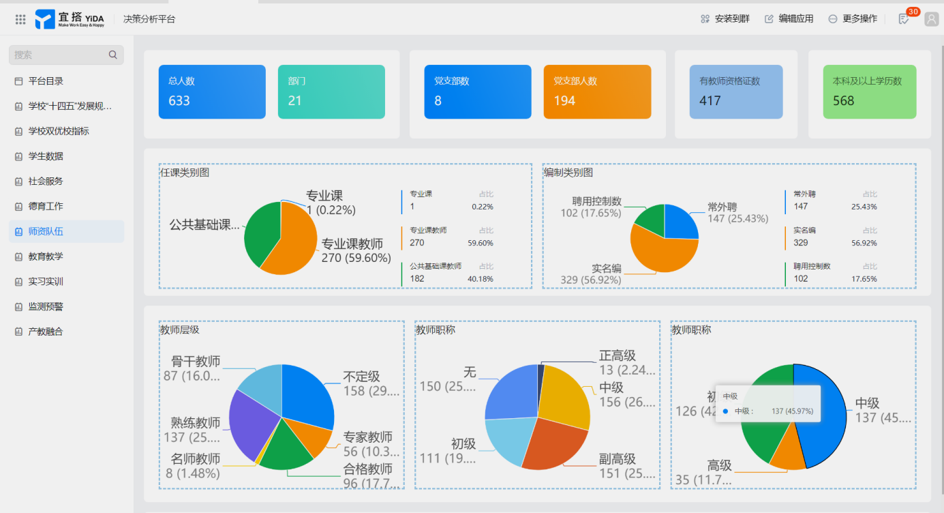Click the search magnifier icon

(x=113, y=55)
